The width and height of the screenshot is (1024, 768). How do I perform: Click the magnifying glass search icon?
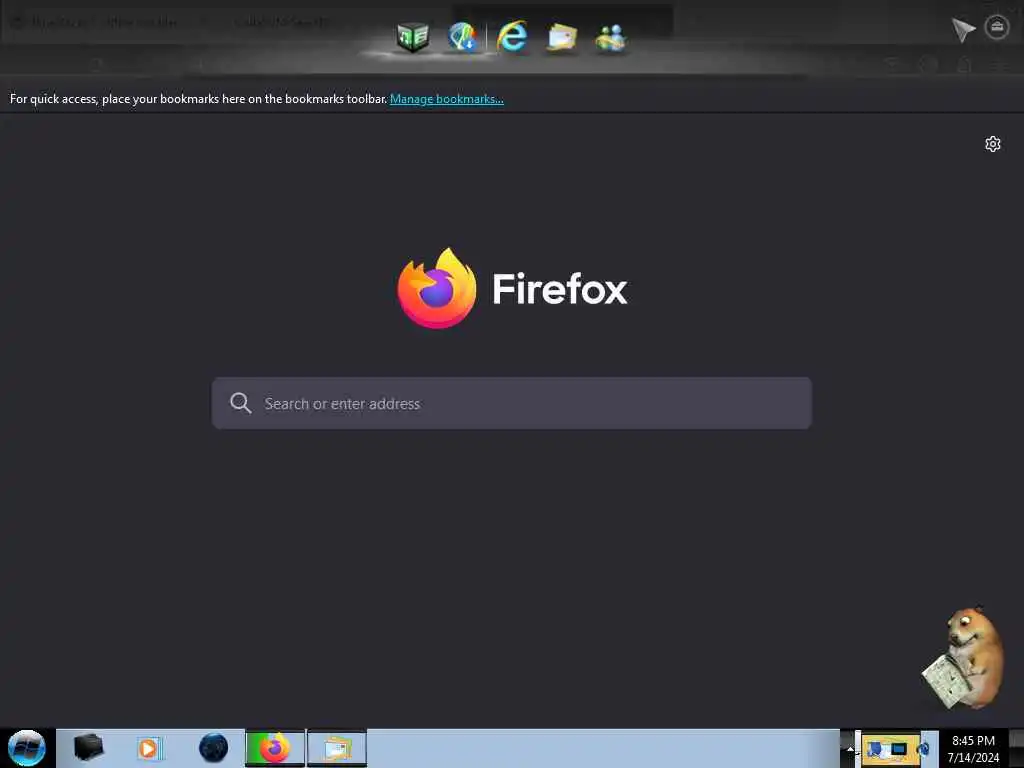point(241,403)
